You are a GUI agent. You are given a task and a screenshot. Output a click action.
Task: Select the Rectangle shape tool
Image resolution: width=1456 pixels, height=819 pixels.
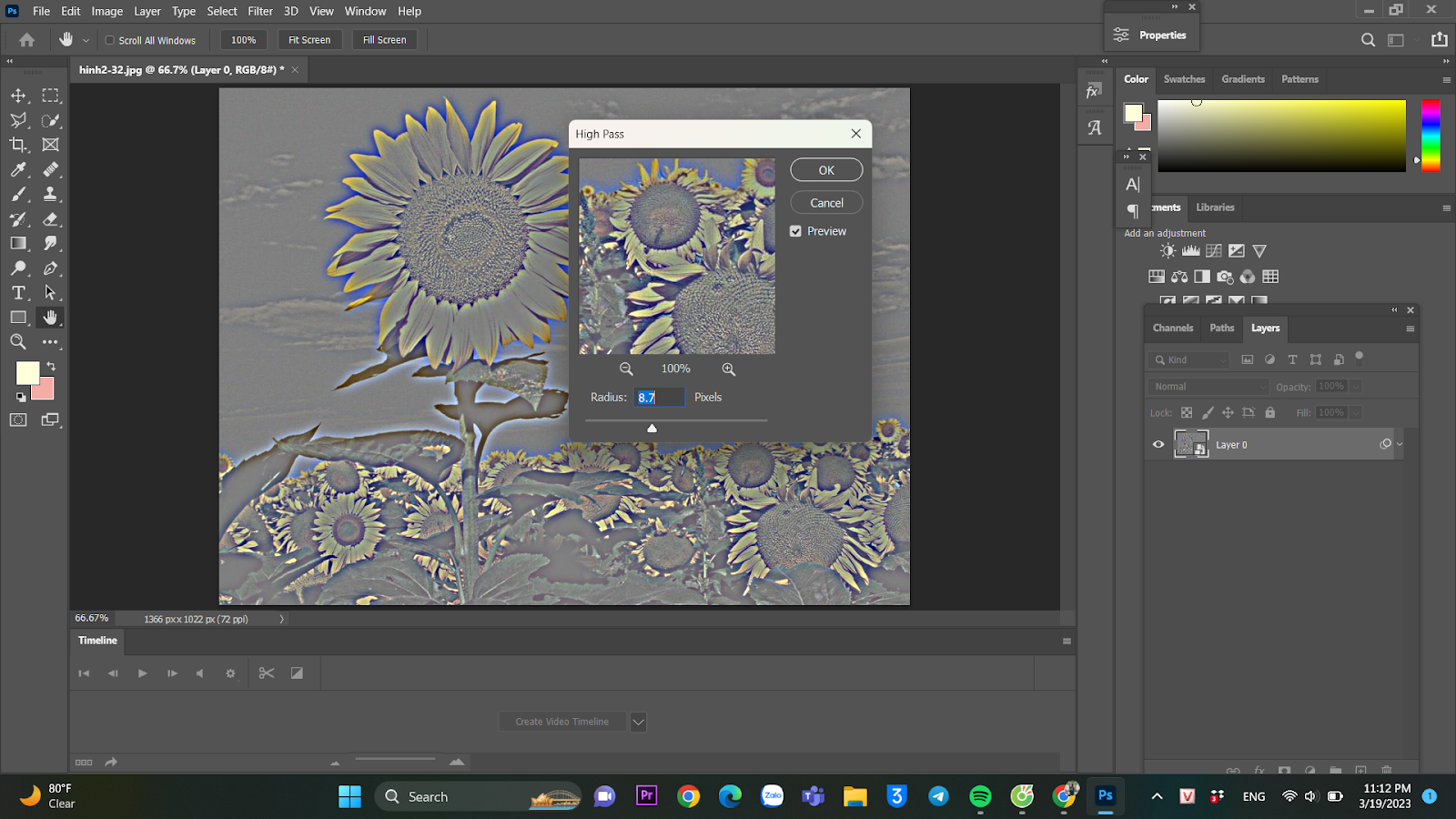click(18, 317)
